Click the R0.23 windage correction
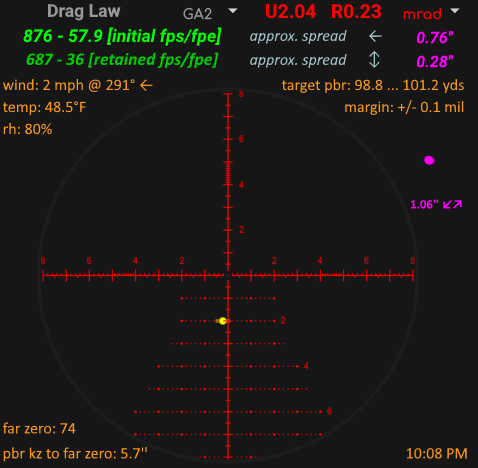Screen dimensions: 478x468 click(356, 12)
